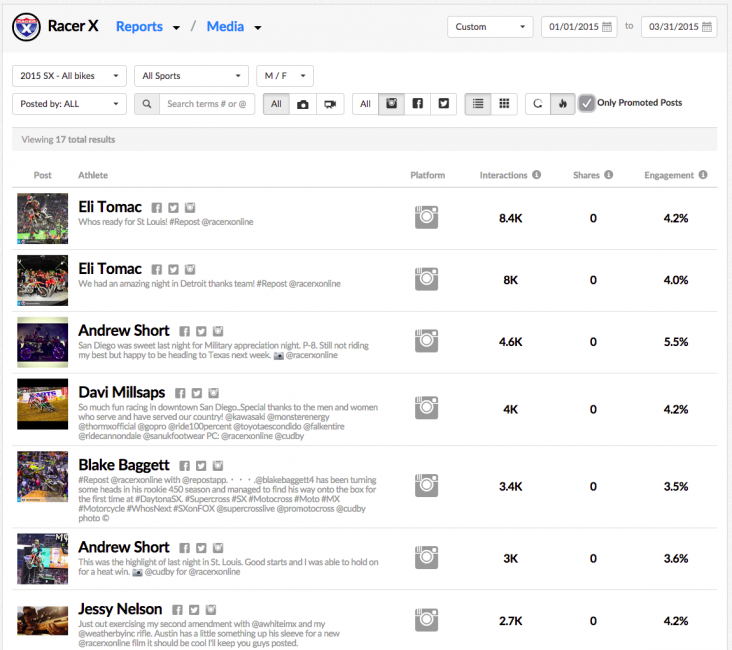Open the Posted by: ALL dropdown

(69, 104)
